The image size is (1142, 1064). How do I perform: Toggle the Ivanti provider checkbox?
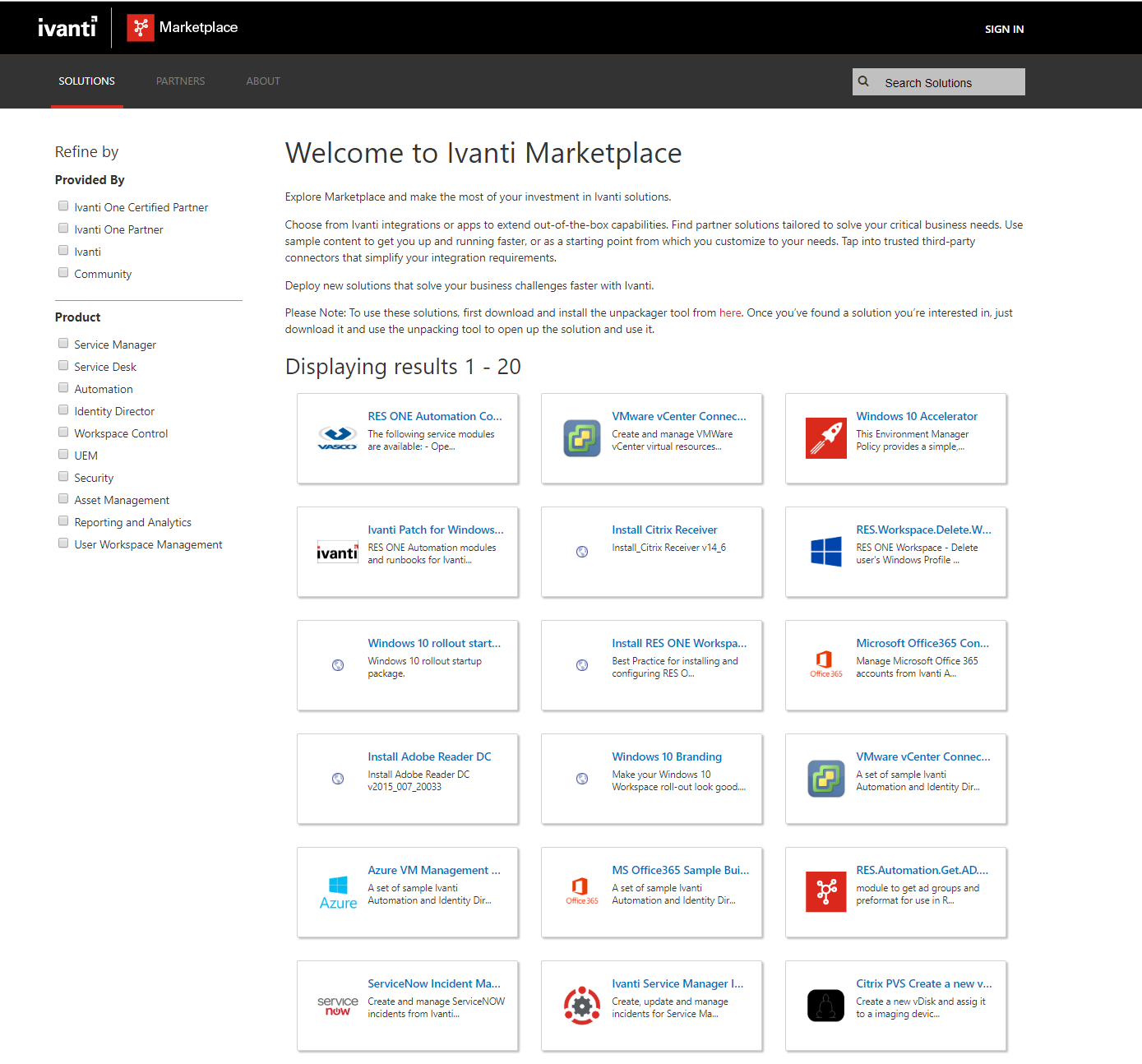click(x=63, y=250)
